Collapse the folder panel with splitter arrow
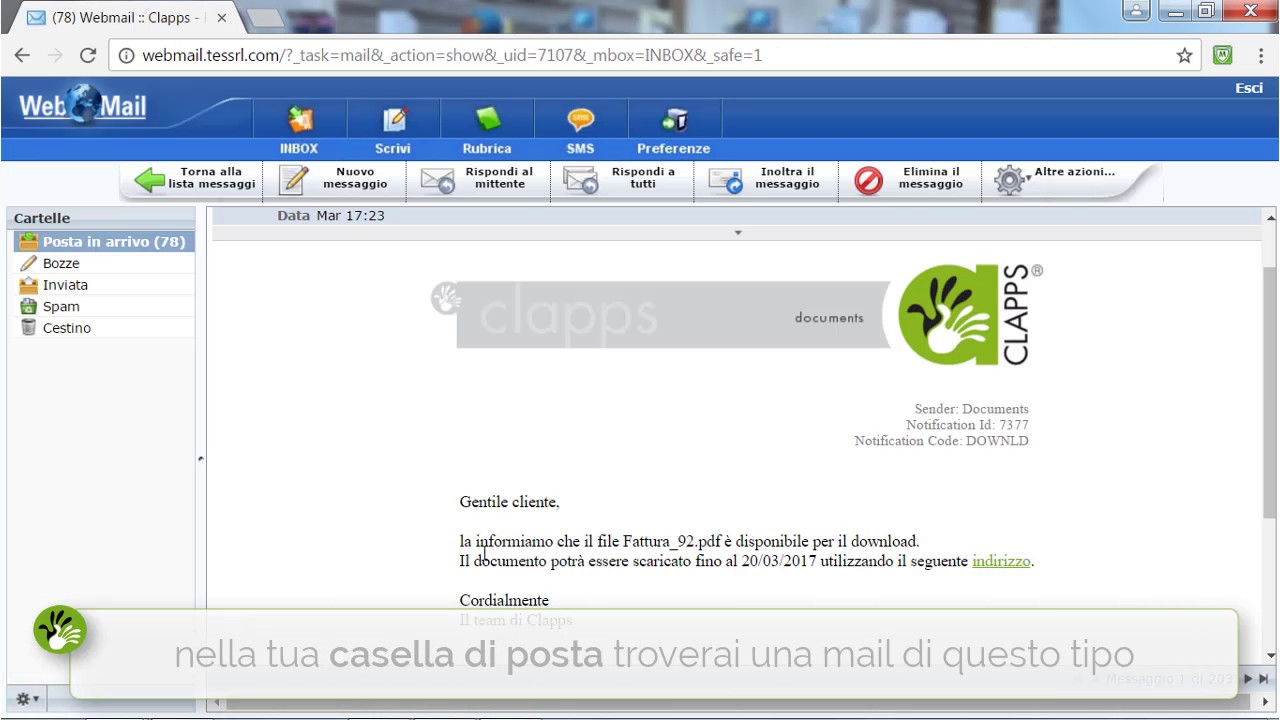 pos(200,459)
